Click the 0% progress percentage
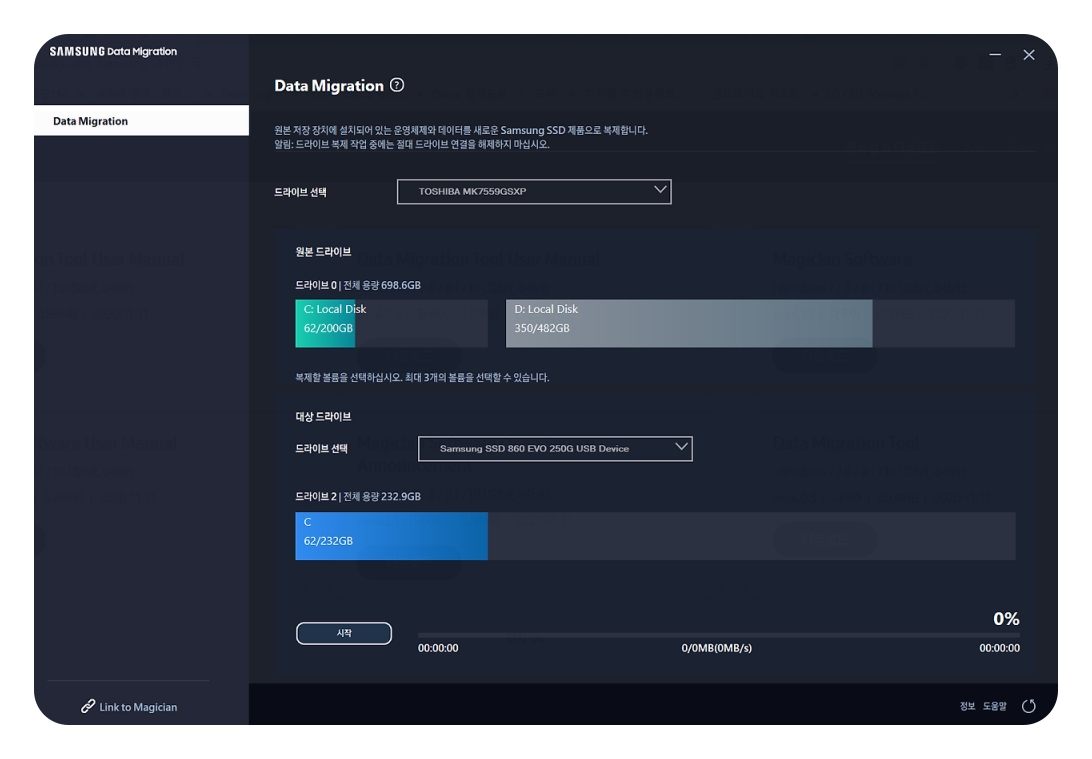 click(x=1006, y=618)
